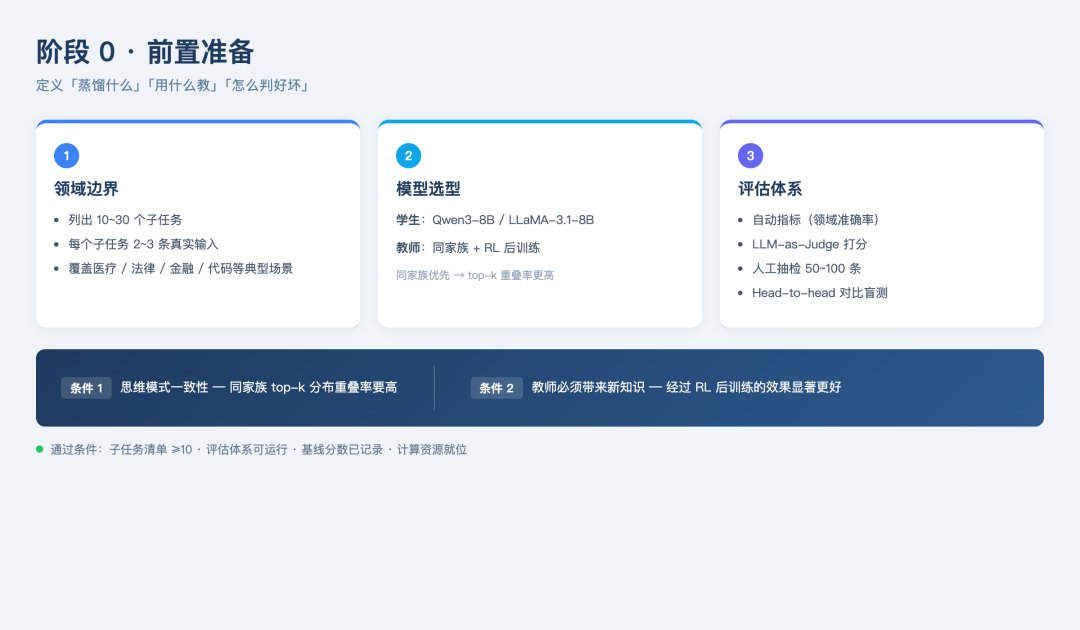Click the bullet 人工抽检 50~100 条

click(807, 269)
